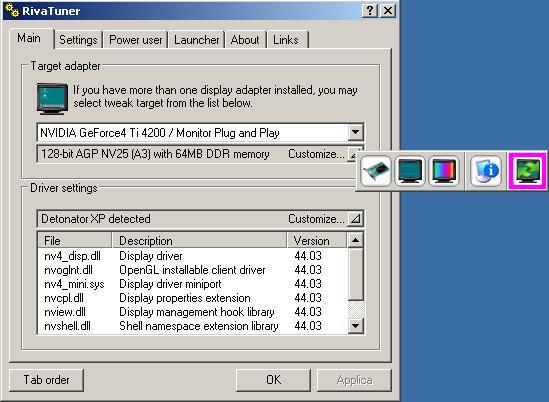
Task: Switch to the Links tab
Action: pos(286,40)
